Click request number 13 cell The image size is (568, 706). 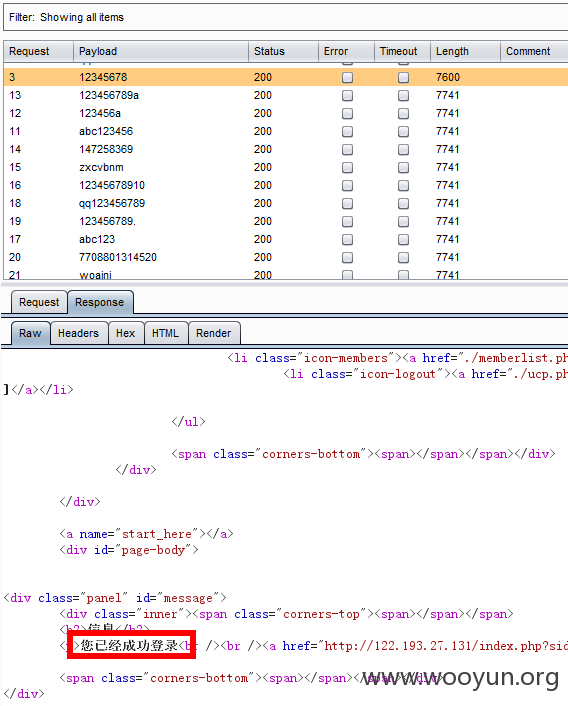point(15,95)
